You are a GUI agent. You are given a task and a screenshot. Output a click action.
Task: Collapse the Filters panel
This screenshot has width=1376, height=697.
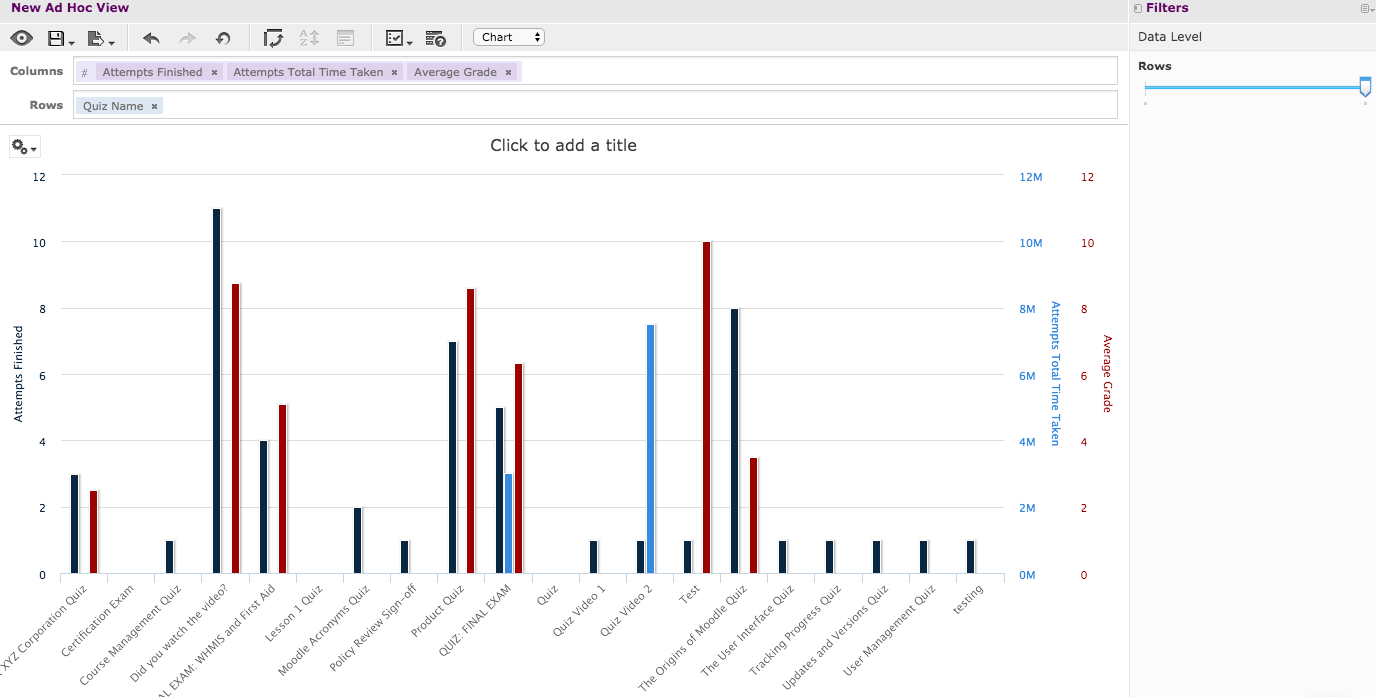coord(1139,9)
